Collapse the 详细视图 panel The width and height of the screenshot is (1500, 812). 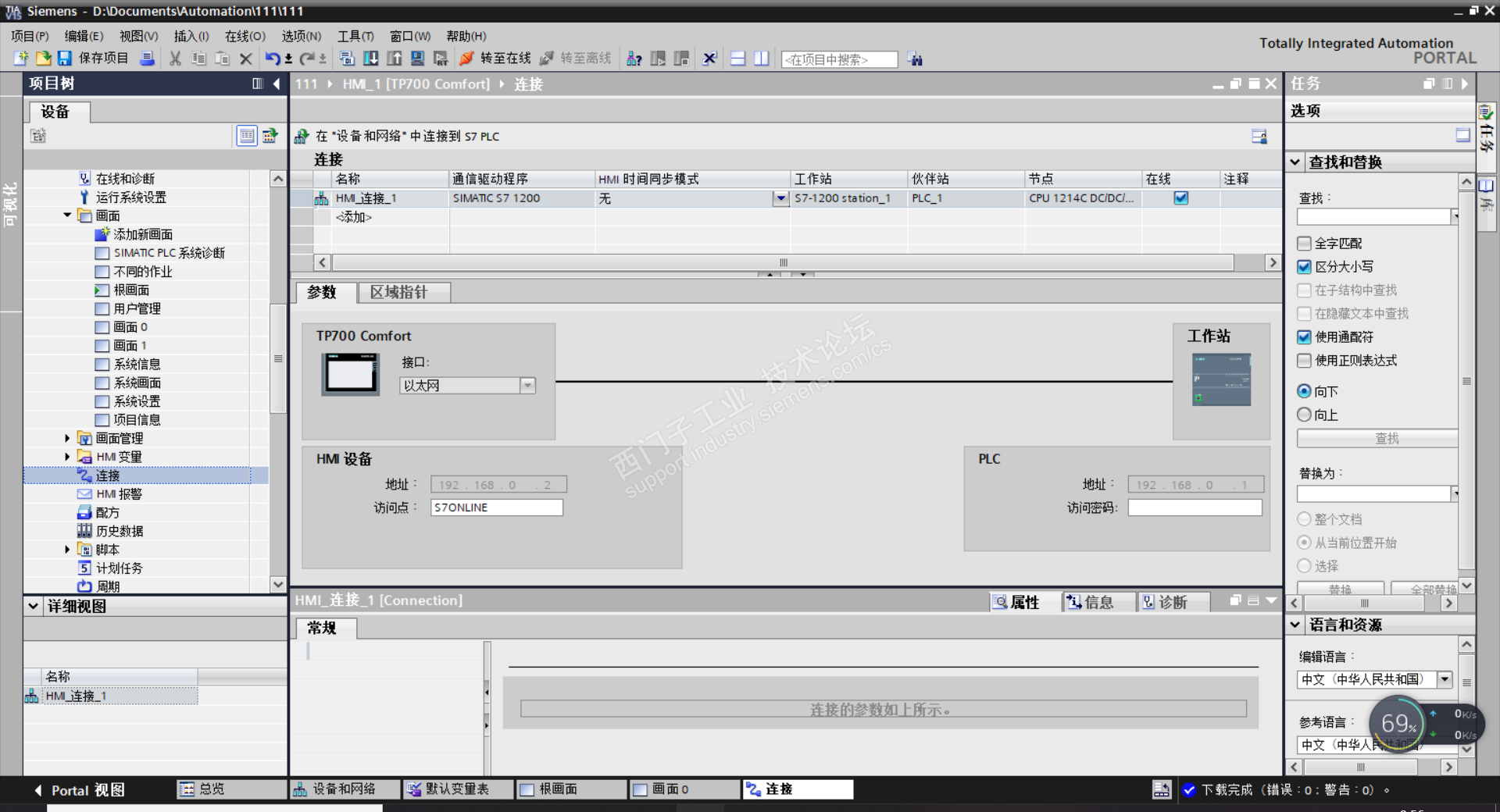tap(33, 606)
